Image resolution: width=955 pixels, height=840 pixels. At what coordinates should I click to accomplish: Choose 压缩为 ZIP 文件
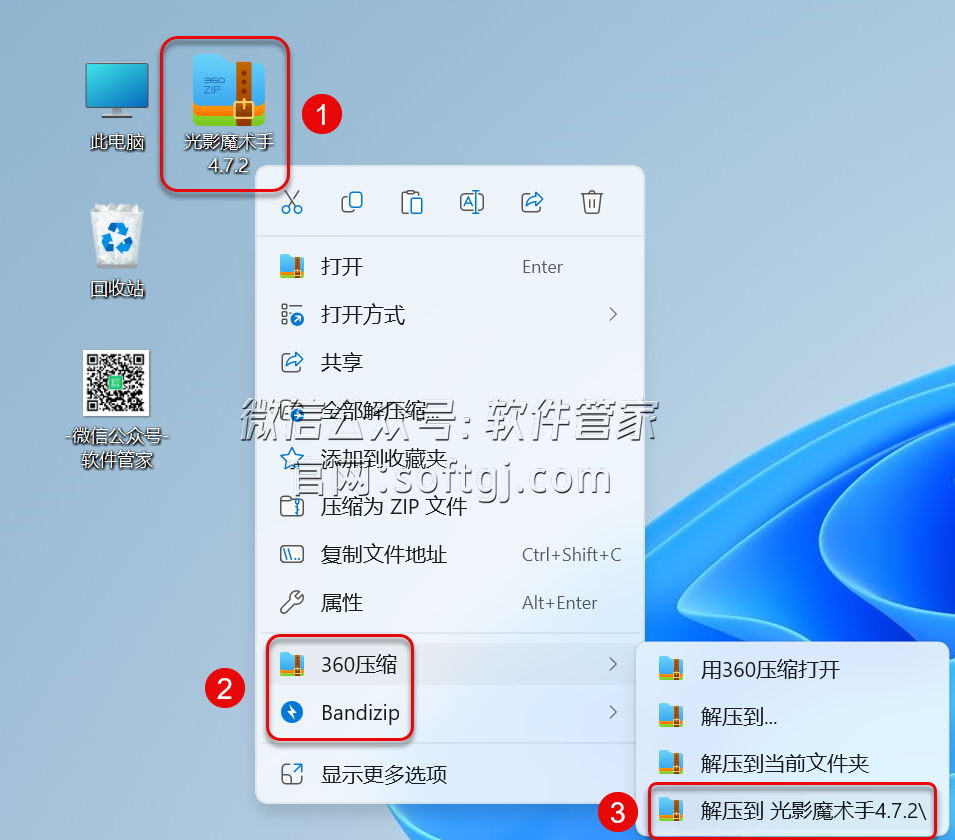tap(450, 506)
